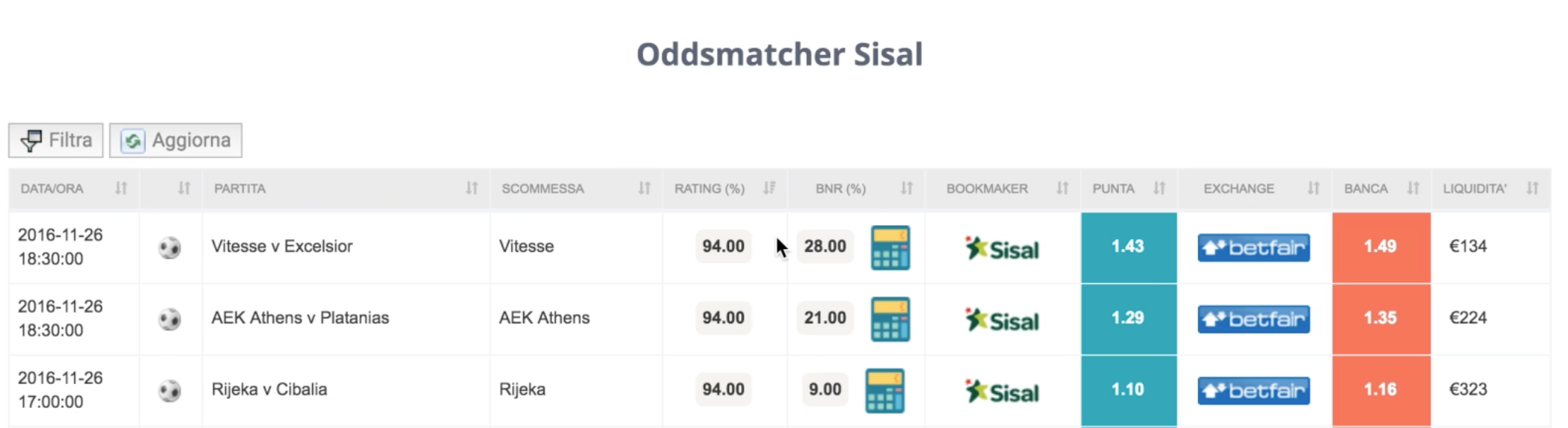Viewport: 1568px width, 428px height.
Task: Select the 1.43 Punta odds cell
Action: 1129,247
